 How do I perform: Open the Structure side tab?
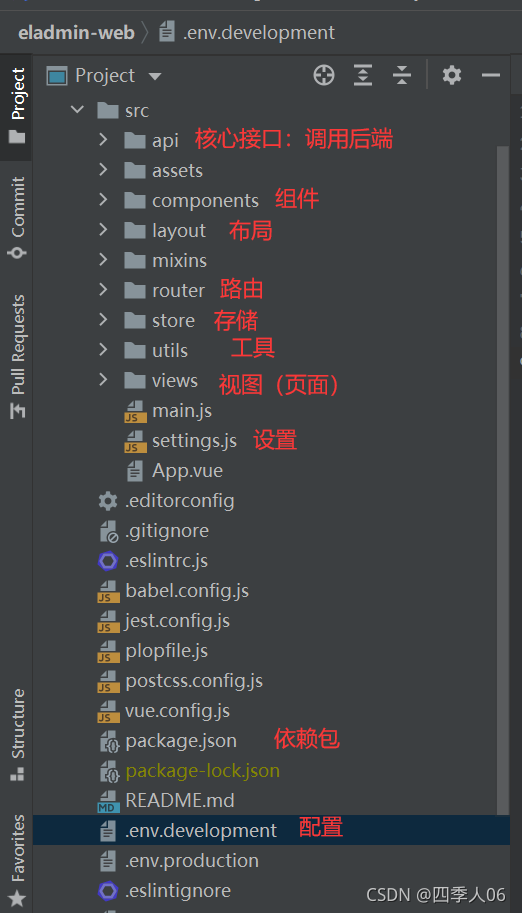tap(17, 735)
